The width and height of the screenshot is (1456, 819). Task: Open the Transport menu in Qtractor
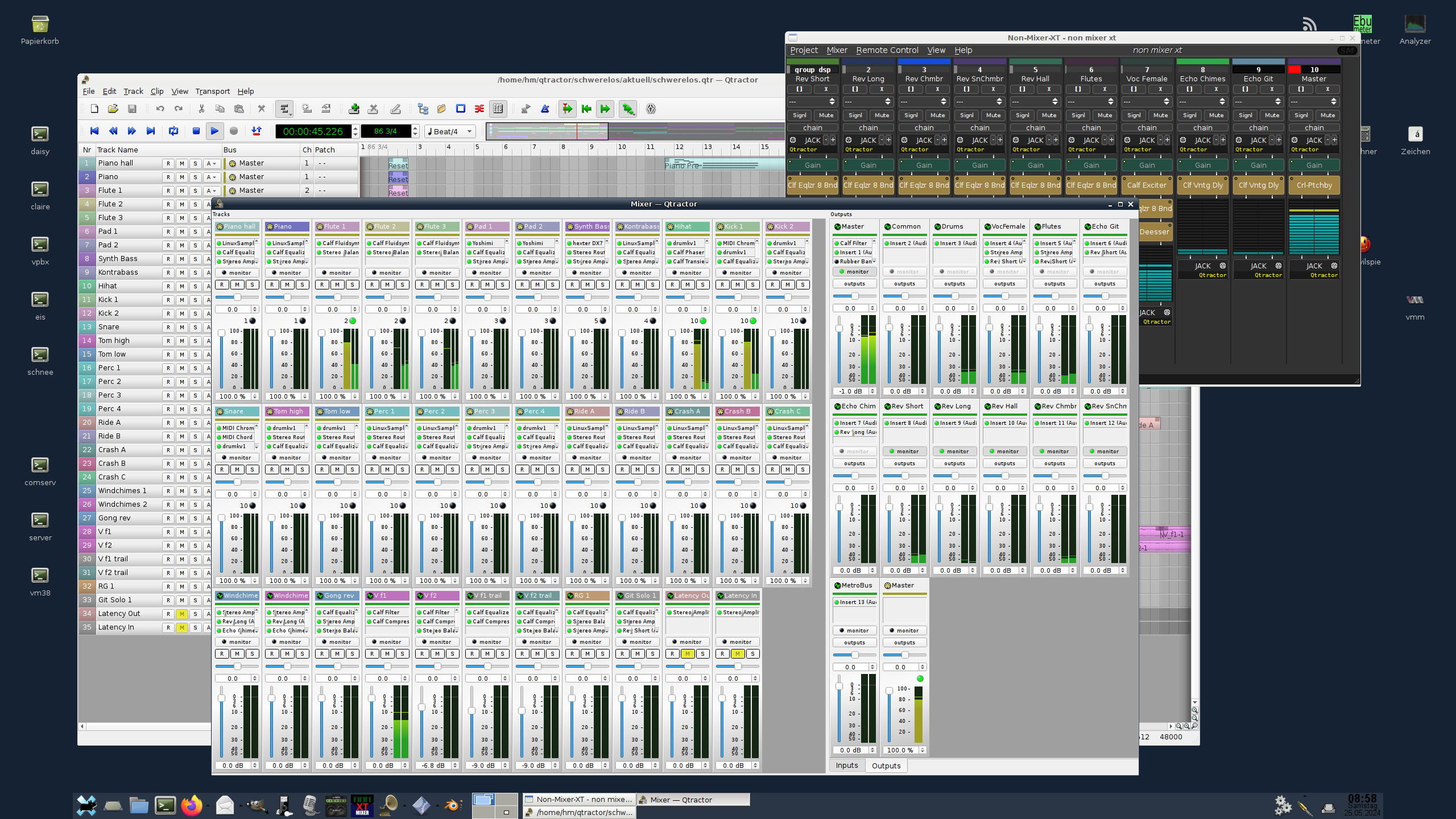pos(212,91)
